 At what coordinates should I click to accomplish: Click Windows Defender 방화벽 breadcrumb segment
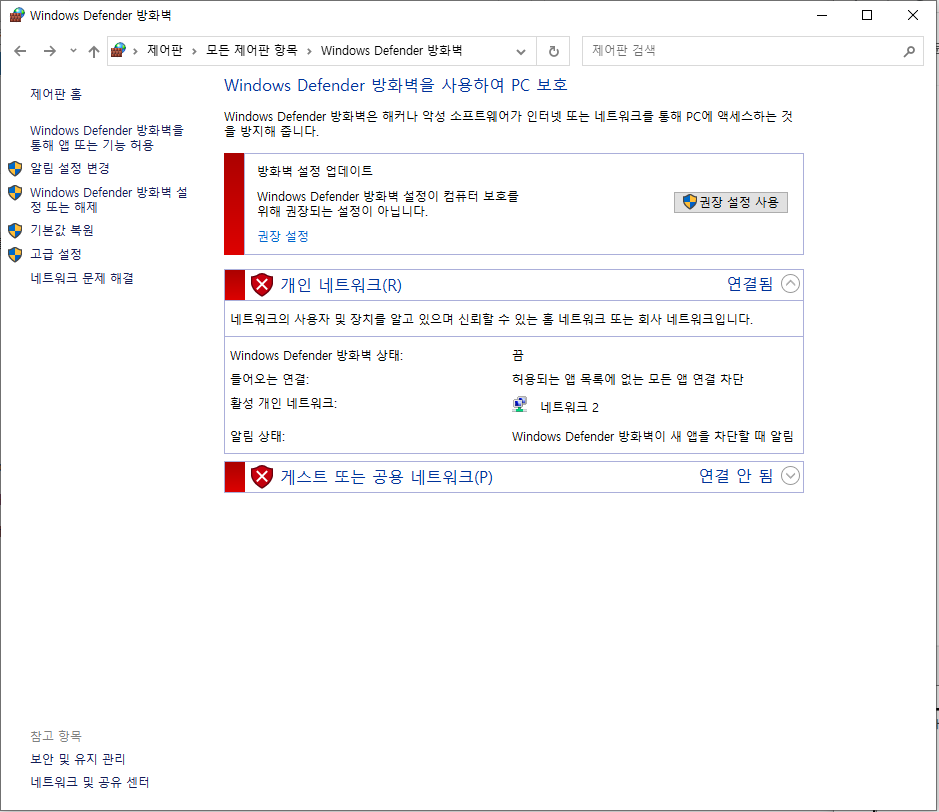click(391, 50)
